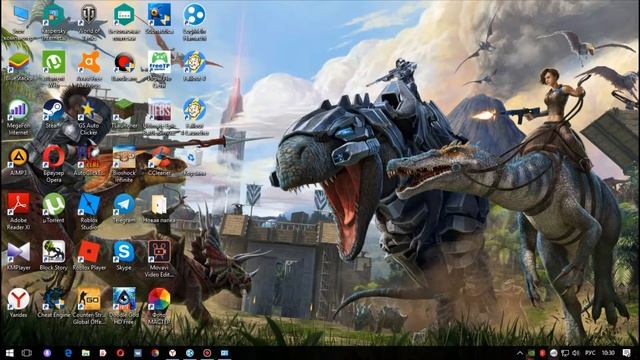Show hidden system tray icons

520,353
